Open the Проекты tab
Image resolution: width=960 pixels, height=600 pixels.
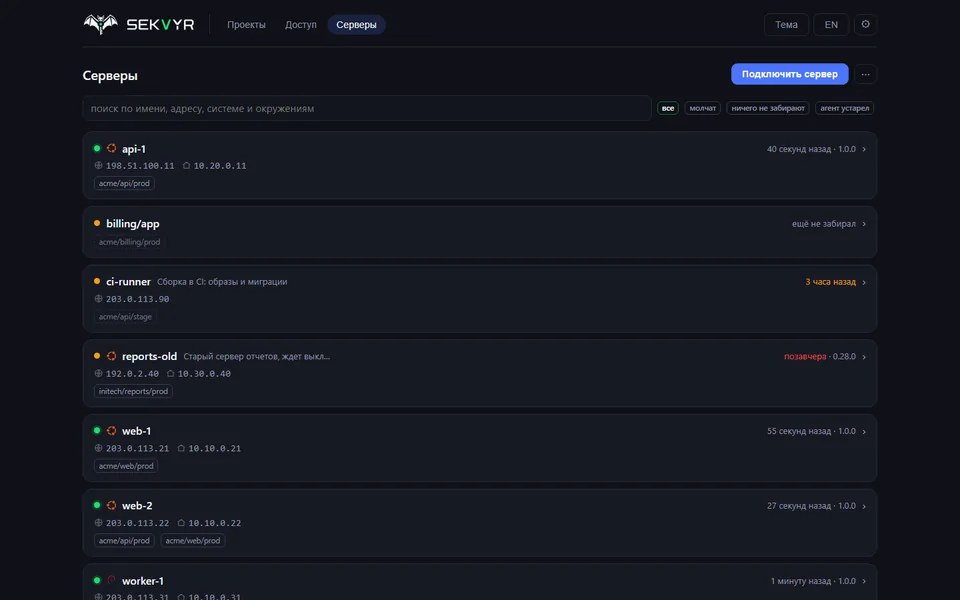(246, 24)
